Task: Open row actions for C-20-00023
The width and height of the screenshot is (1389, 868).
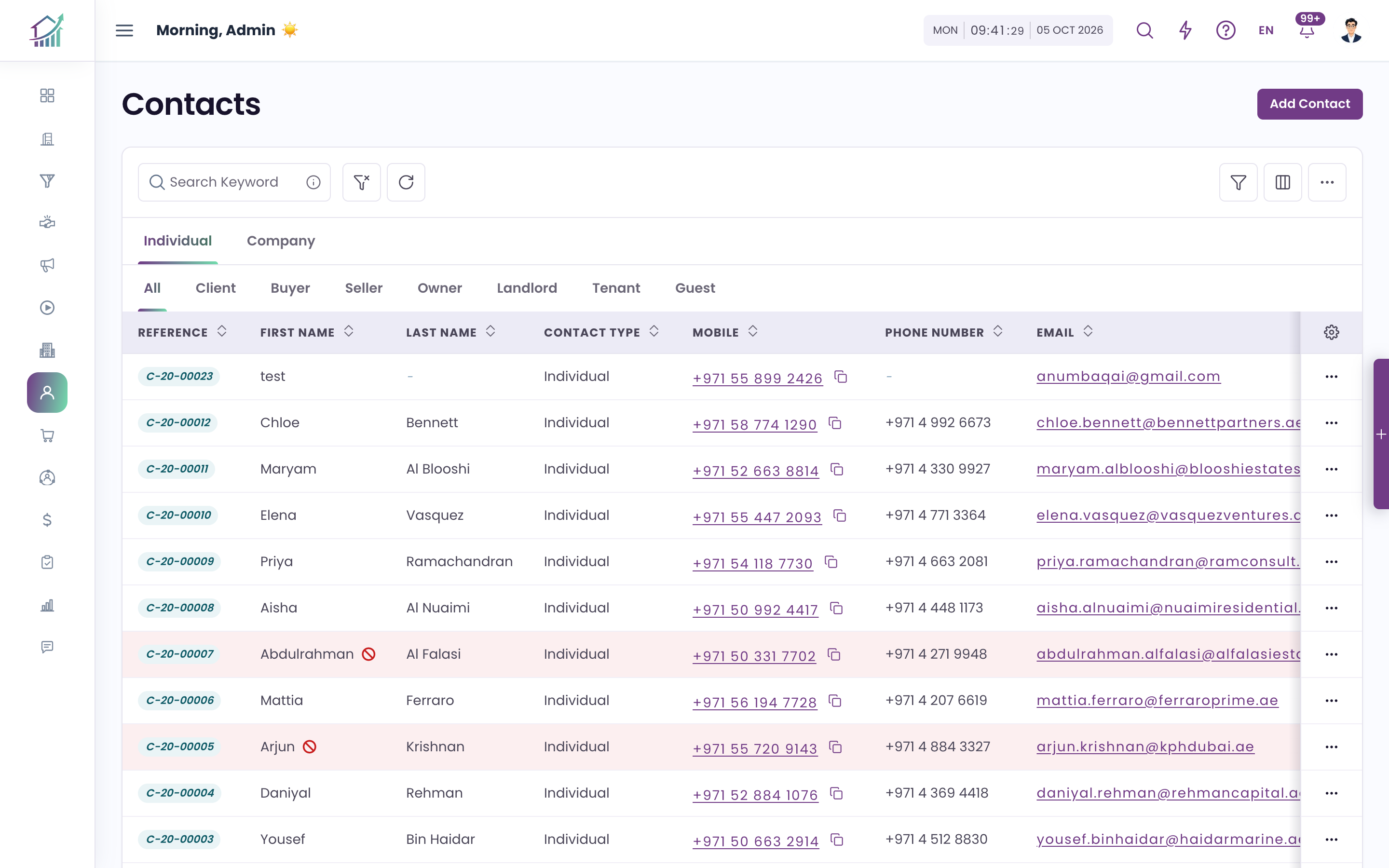Action: tap(1332, 377)
